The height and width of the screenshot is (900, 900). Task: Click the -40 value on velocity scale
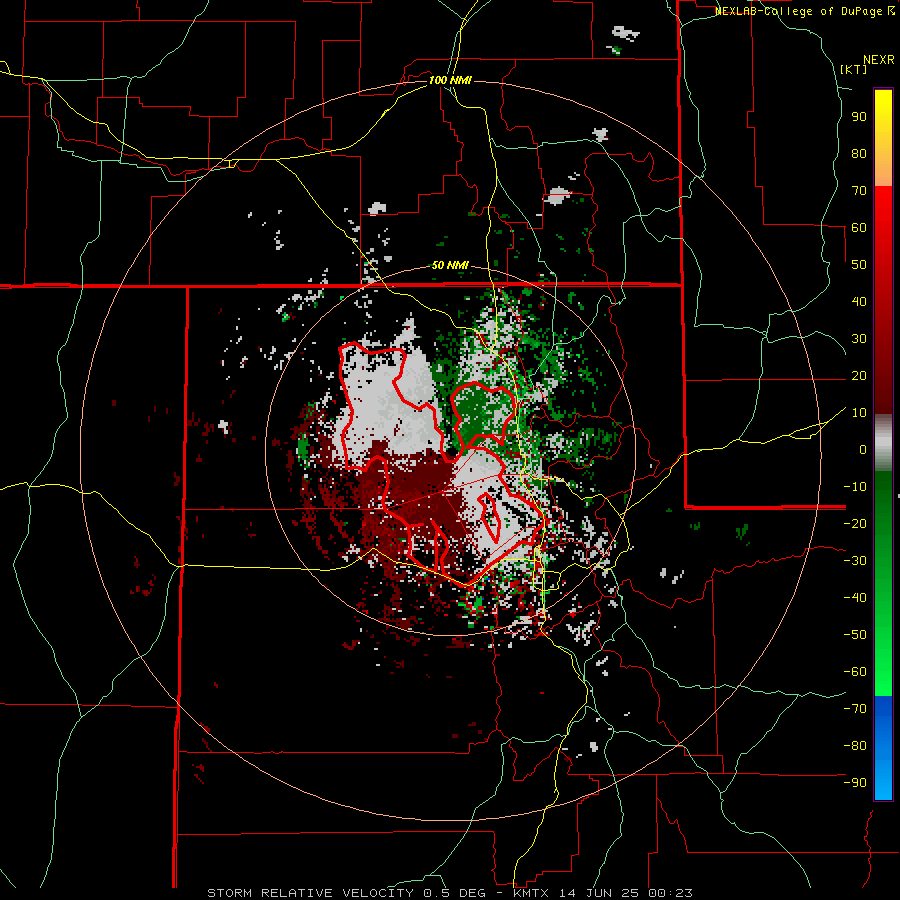pyautogui.click(x=855, y=598)
